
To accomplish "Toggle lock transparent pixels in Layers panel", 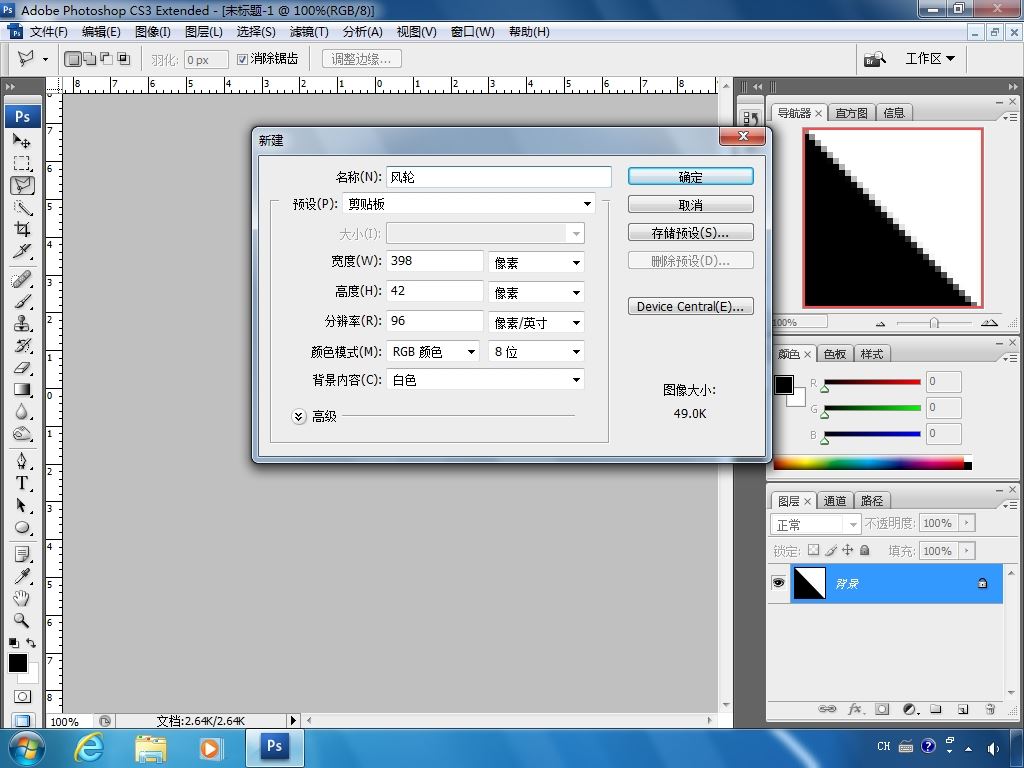I will click(x=813, y=550).
